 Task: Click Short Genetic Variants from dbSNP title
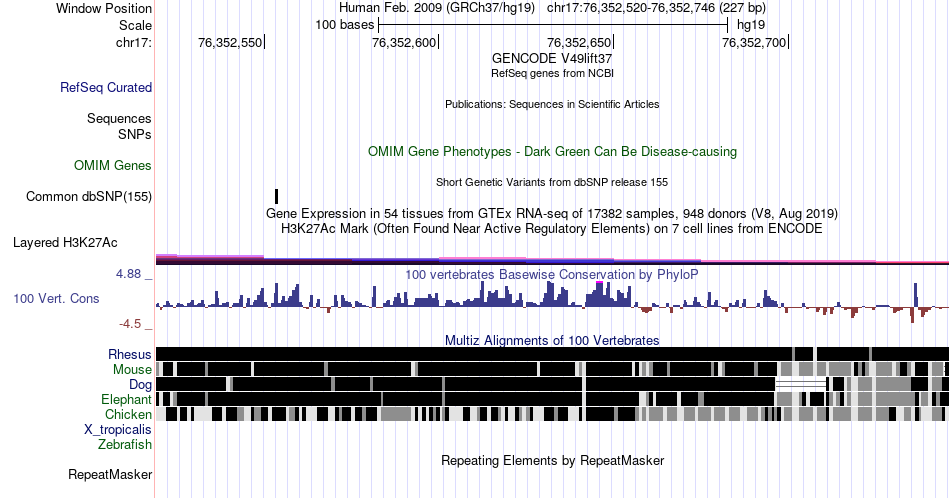(552, 182)
